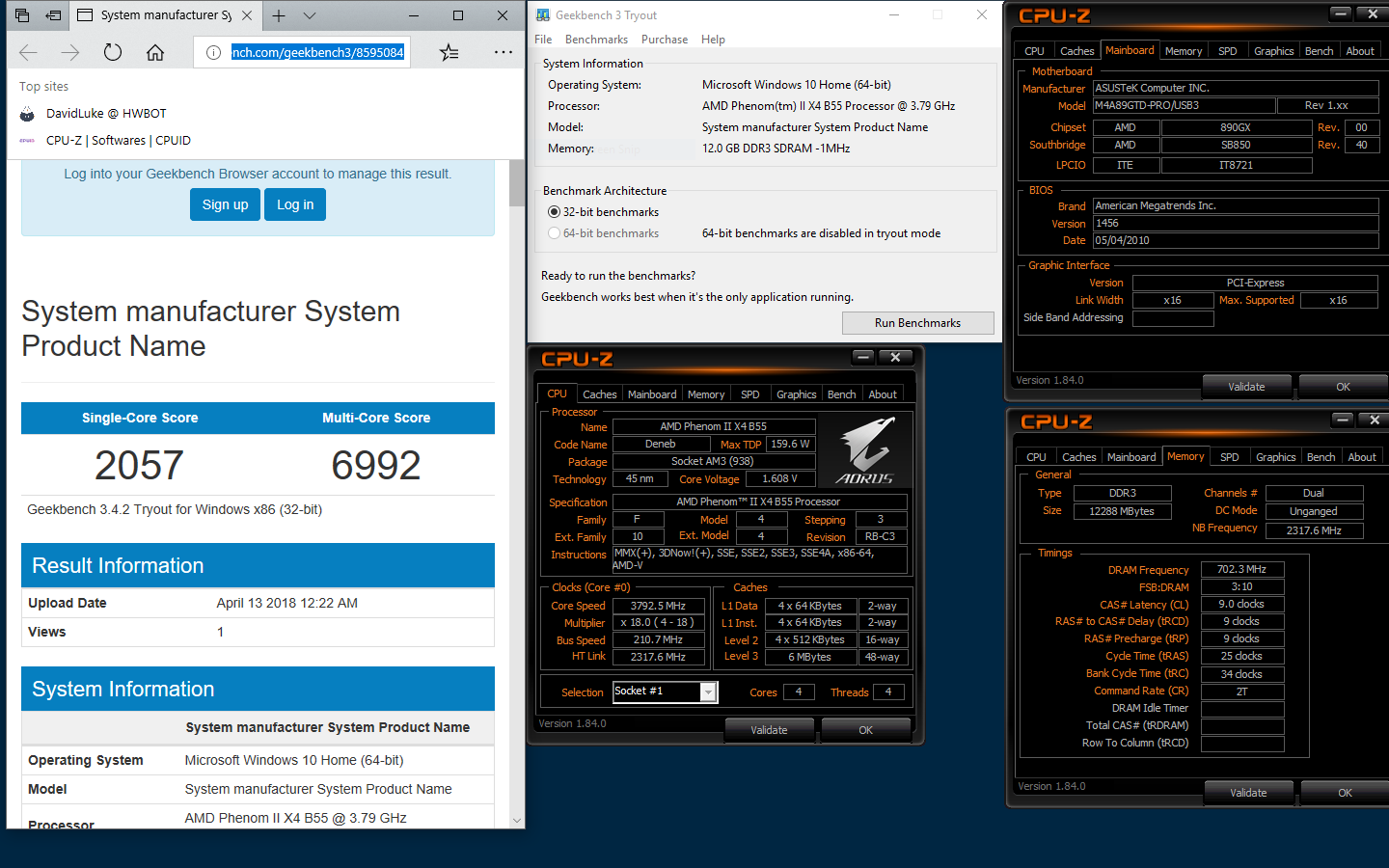1389x868 pixels.
Task: Minimize the CPU-Z CPU window
Action: (863, 358)
